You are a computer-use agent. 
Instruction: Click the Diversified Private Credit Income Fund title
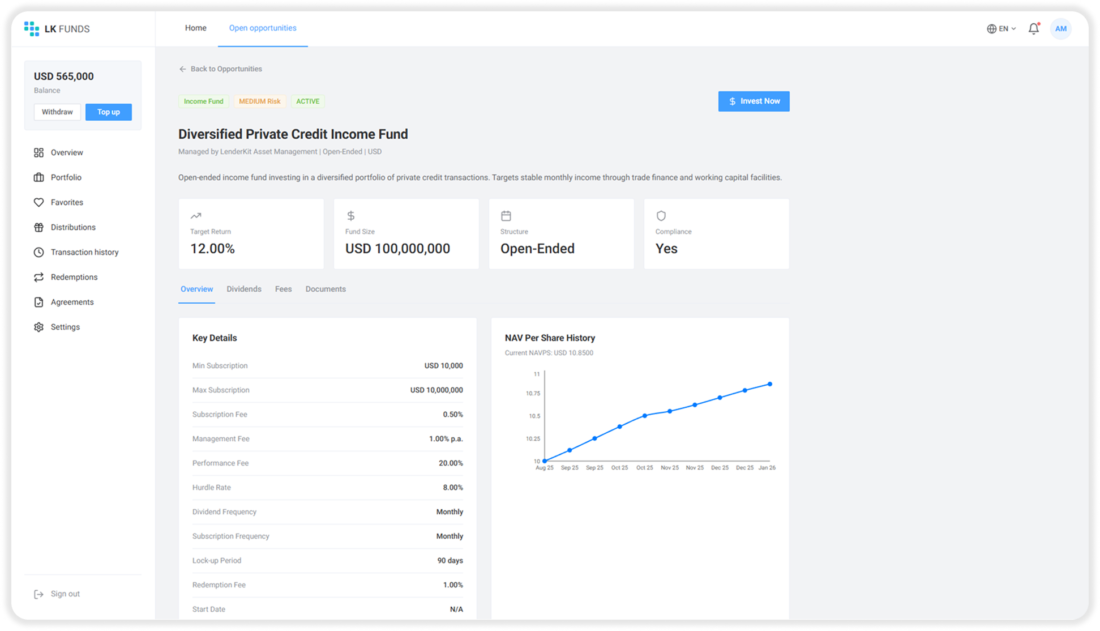point(293,134)
